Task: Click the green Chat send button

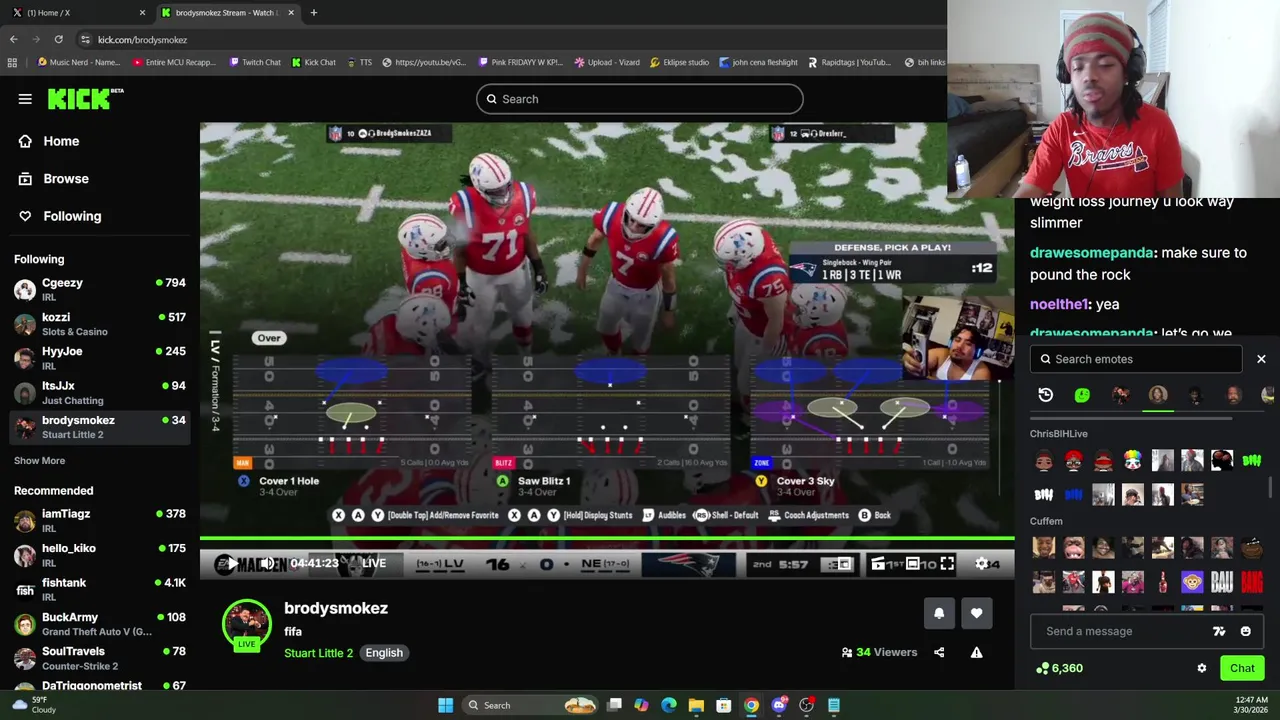Action: pyautogui.click(x=1242, y=668)
